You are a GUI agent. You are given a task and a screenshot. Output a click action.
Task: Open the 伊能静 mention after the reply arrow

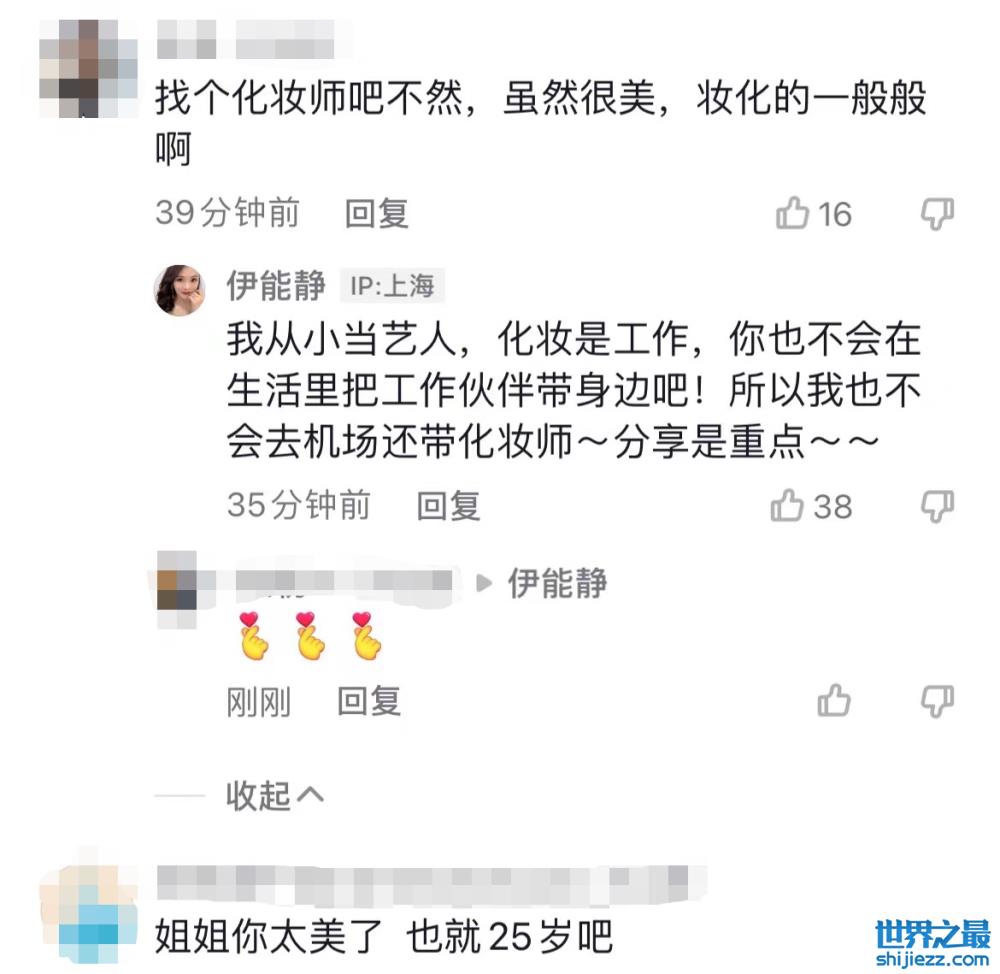[x=557, y=583]
